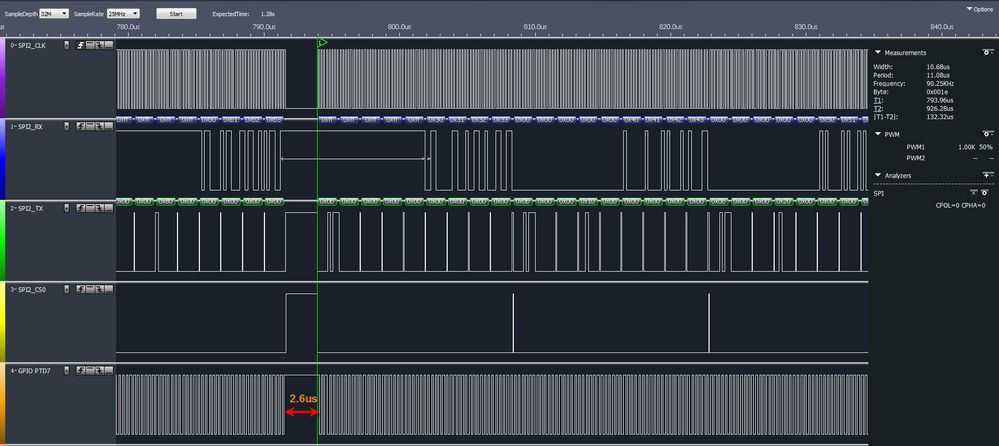Set falling edge trigger on SPI2_TX
The image size is (999, 446).
click(99, 208)
